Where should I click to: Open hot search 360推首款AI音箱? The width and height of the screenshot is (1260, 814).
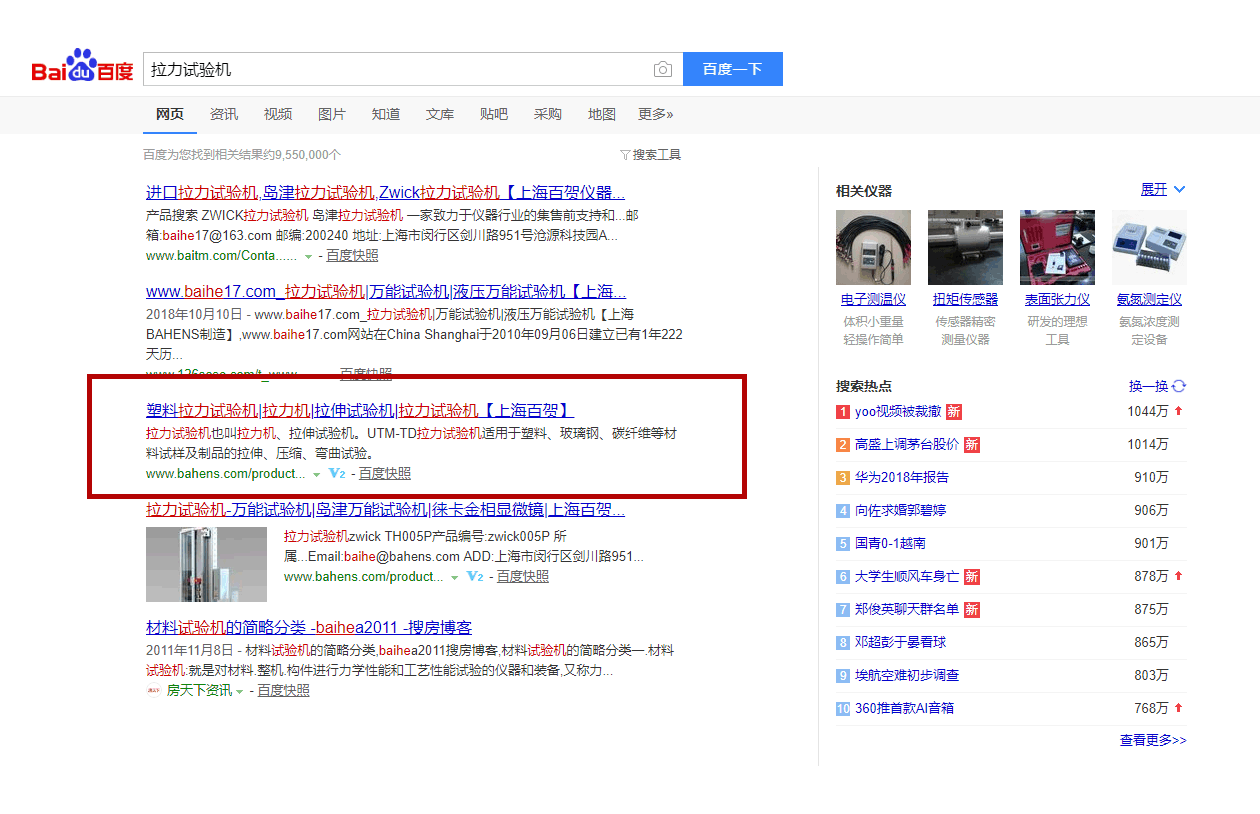[904, 708]
